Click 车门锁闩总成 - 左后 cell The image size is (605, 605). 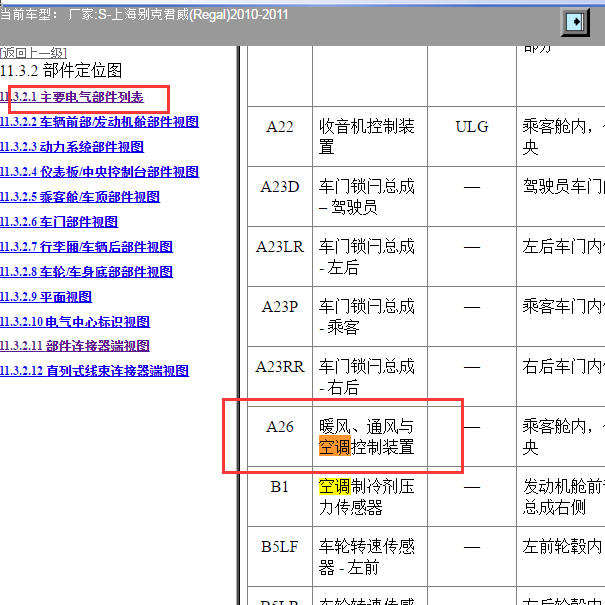[370, 257]
